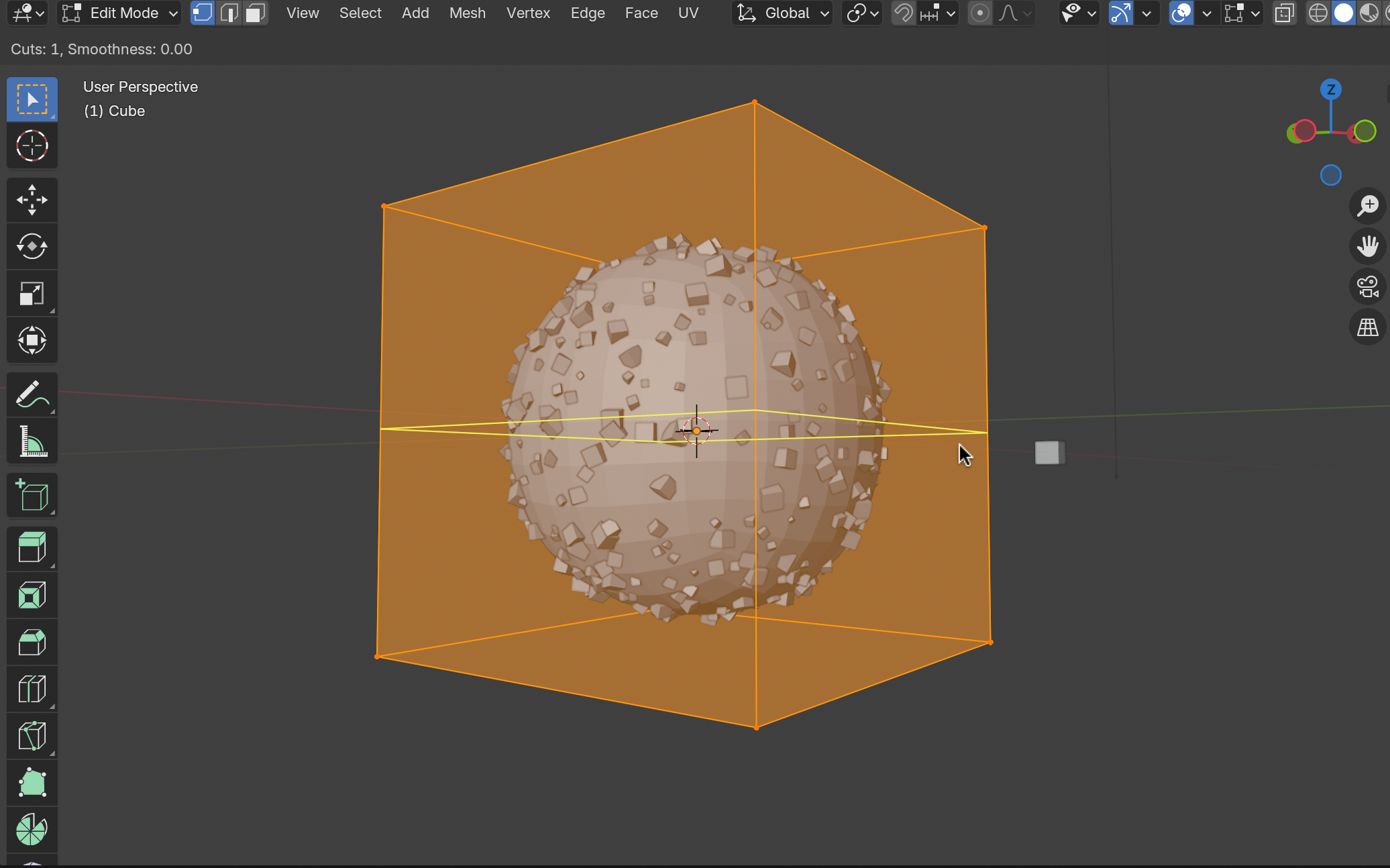Viewport: 1390px width, 868px height.
Task: Expand the overlays options dropdown arrow
Action: [x=1207, y=13]
